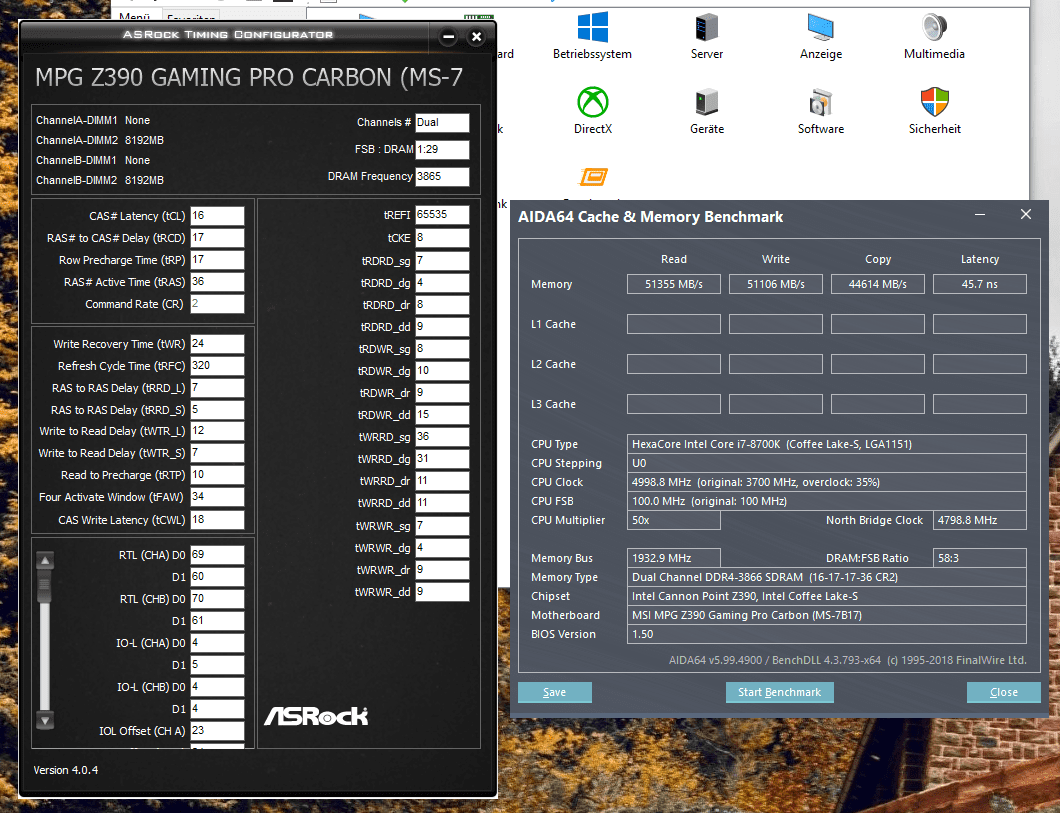
Task: Click the Refresh Cycle Time (tRFC) field
Action: click(x=217, y=366)
